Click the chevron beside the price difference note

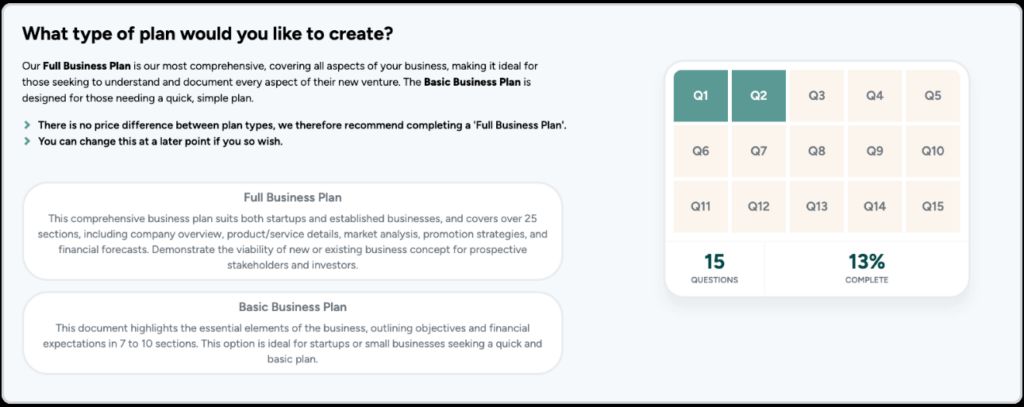click(x=27, y=125)
